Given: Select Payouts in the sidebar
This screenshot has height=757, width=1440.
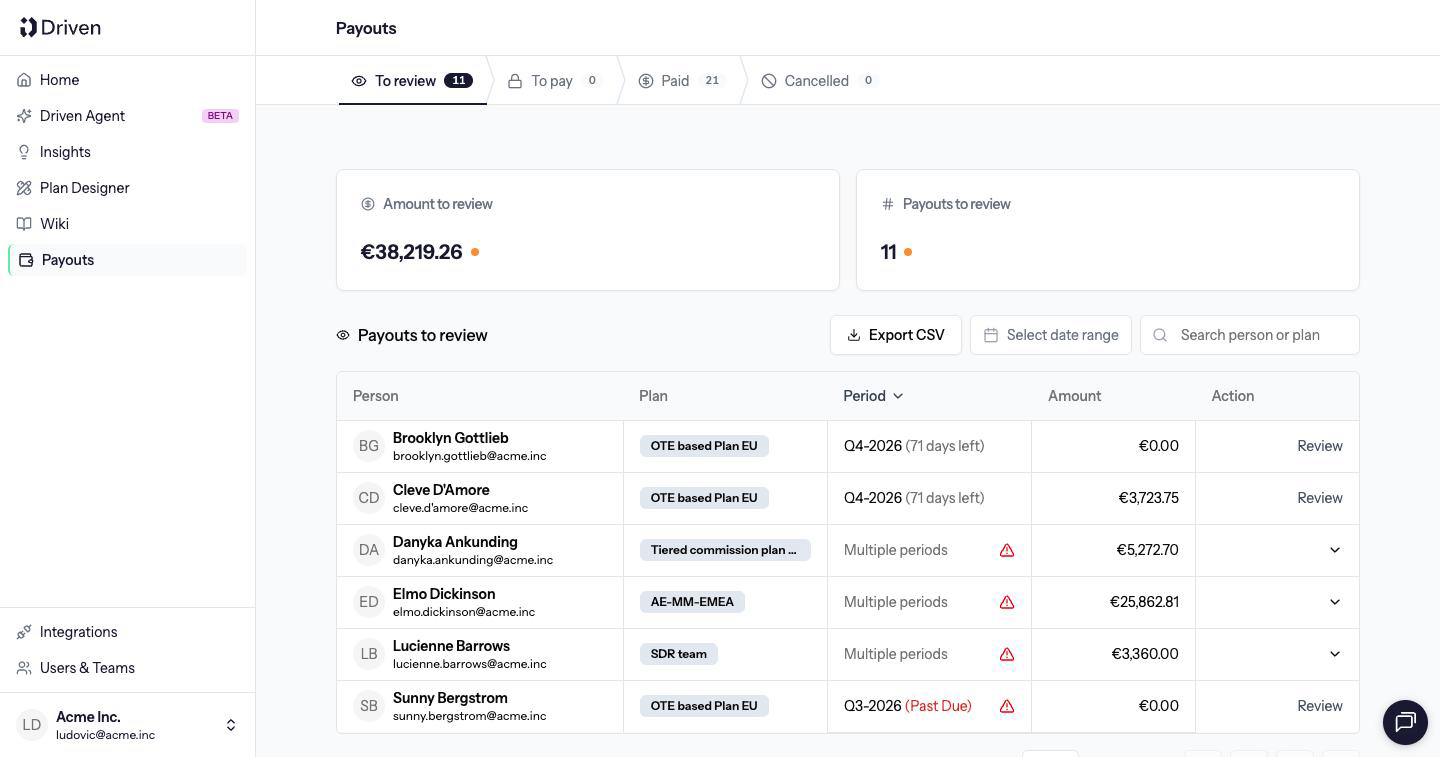Looking at the screenshot, I should (127, 260).
